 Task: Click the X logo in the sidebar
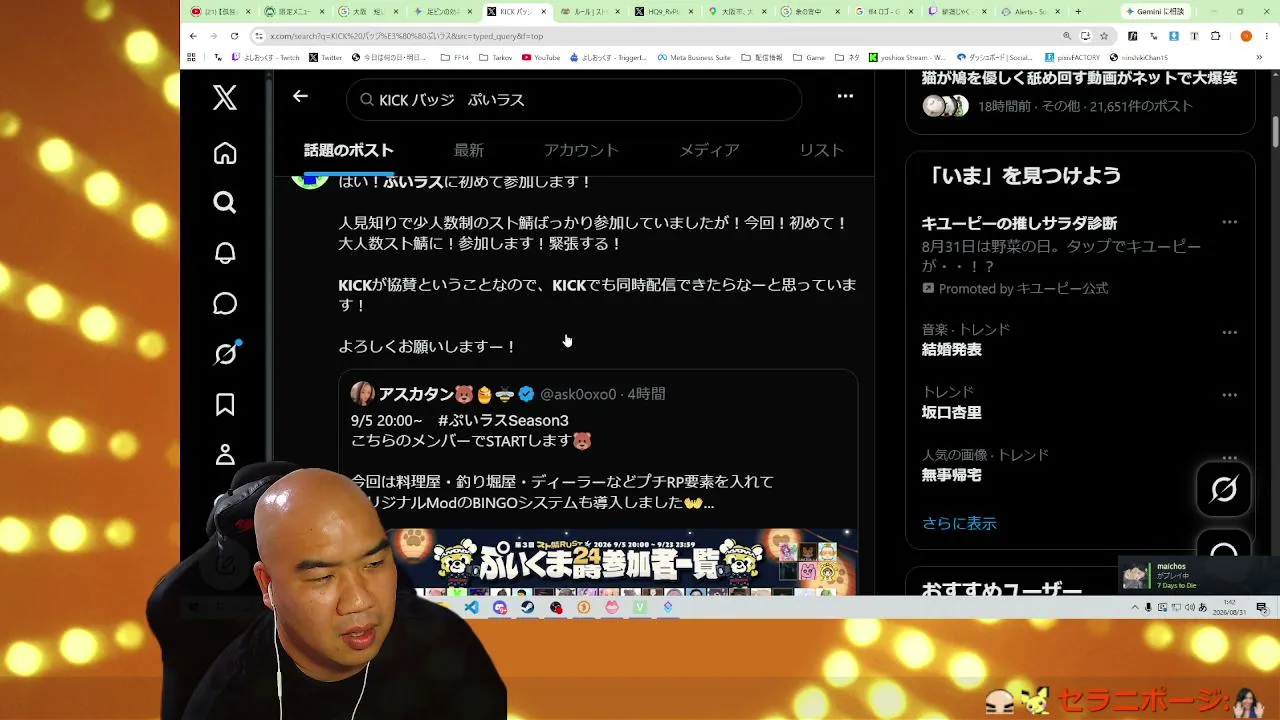tap(225, 97)
